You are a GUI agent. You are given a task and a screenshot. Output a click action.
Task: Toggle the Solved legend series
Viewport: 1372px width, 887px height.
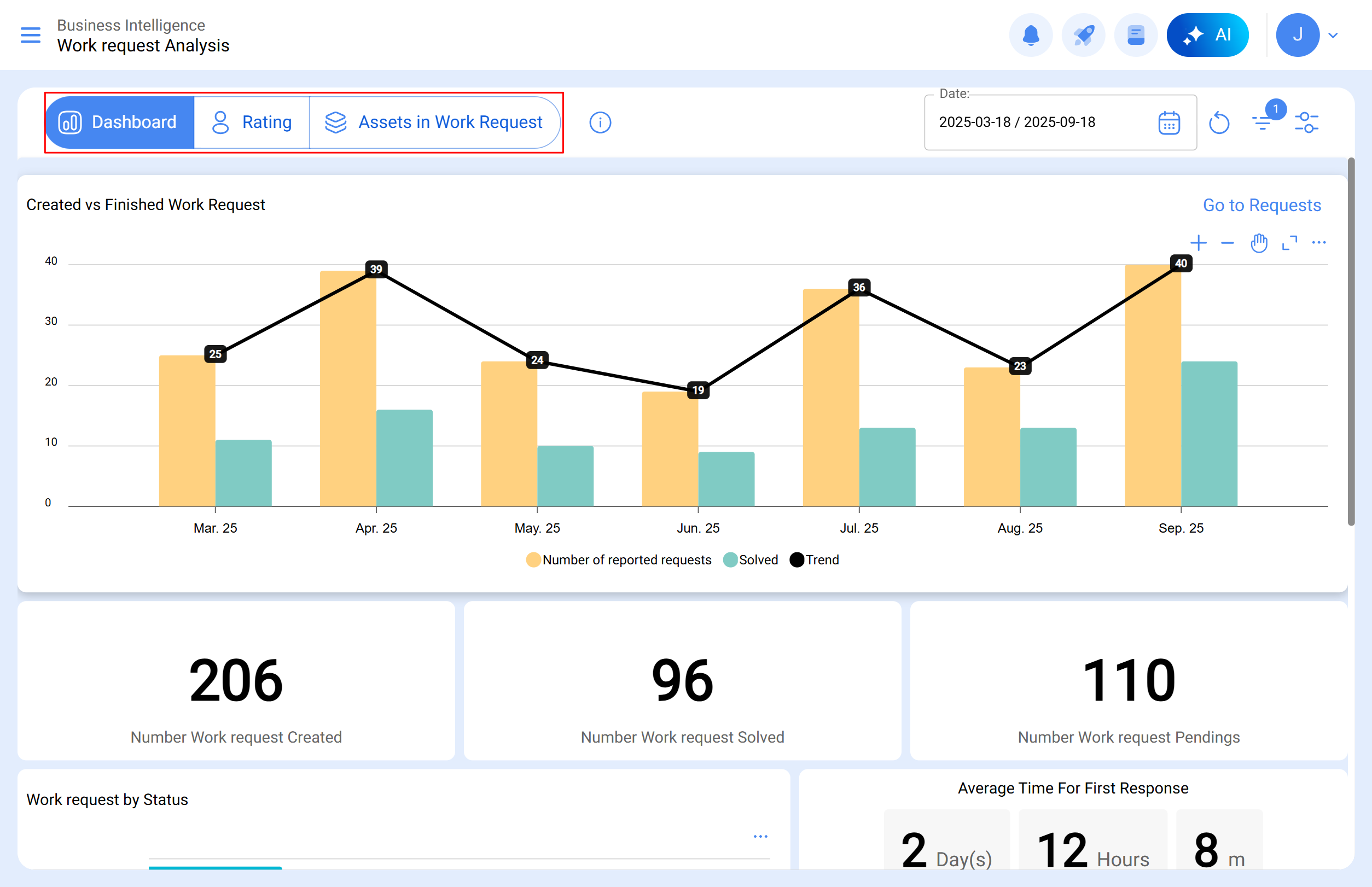coord(750,560)
